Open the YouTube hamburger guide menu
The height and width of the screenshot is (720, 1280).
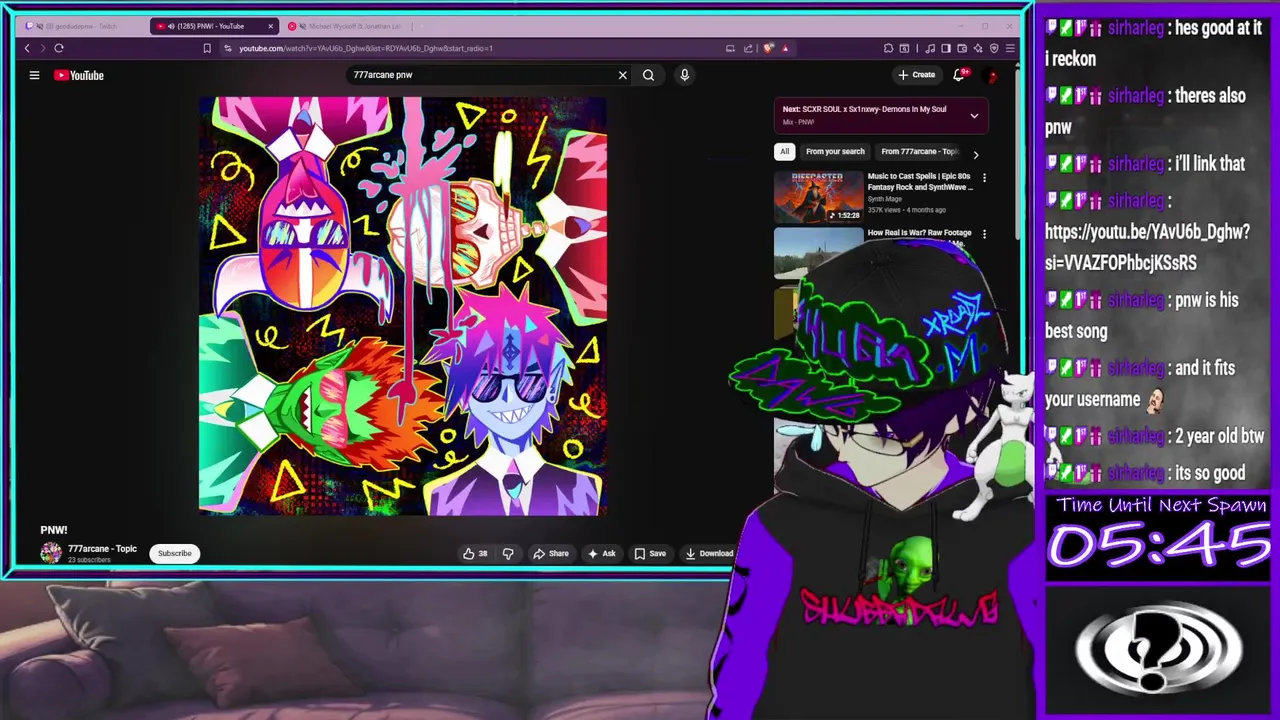pos(34,75)
